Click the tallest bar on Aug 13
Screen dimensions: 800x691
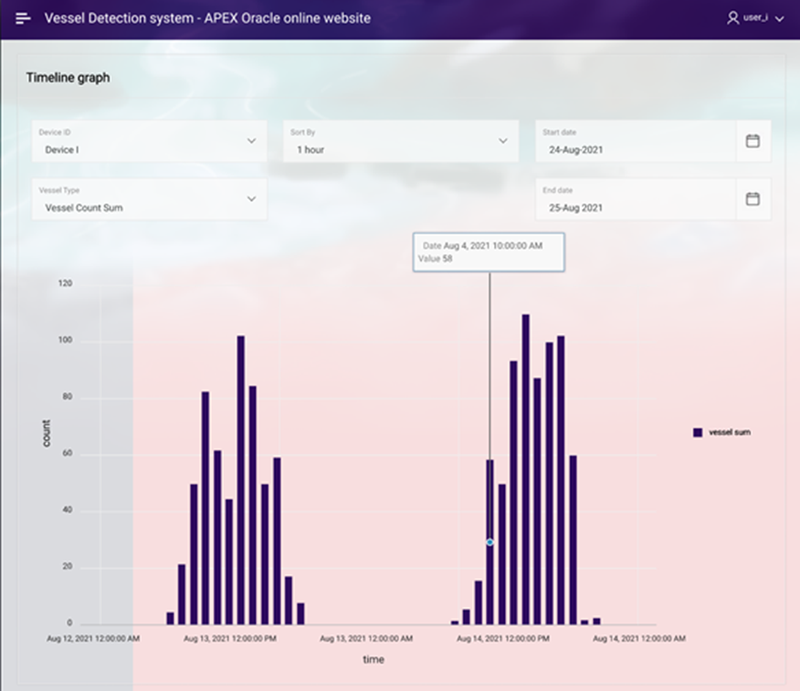coord(241,480)
